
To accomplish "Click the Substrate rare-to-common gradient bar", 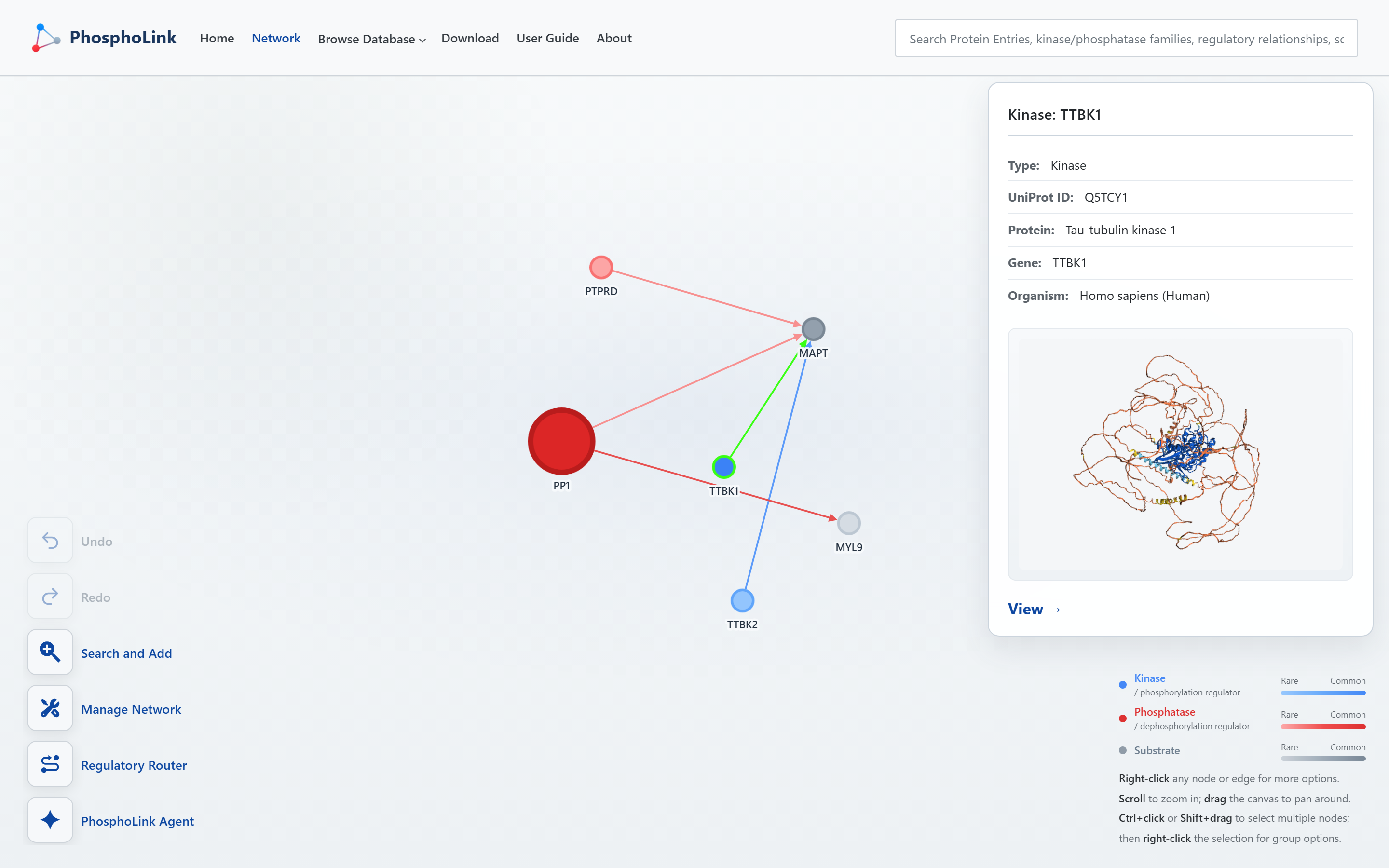I will (1323, 759).
